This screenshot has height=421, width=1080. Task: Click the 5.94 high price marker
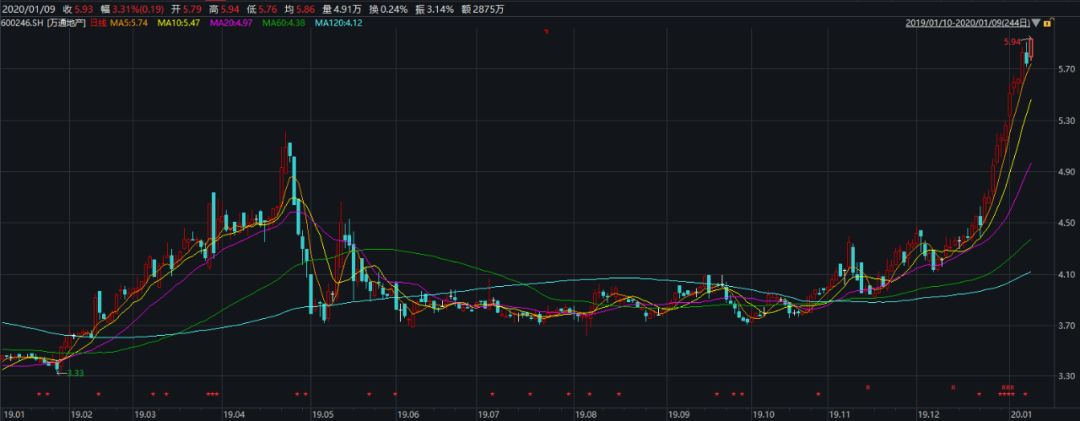tap(1015, 42)
